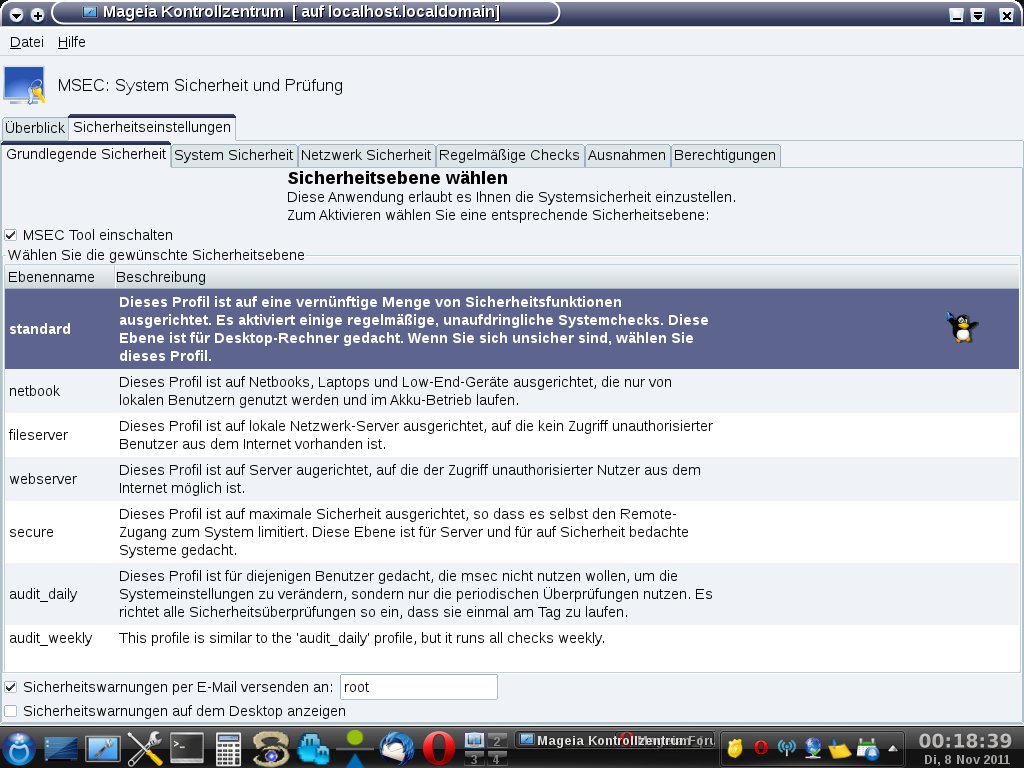Click the date Di, 8 Nov 2011
Image resolution: width=1024 pixels, height=768 pixels.
967,760
